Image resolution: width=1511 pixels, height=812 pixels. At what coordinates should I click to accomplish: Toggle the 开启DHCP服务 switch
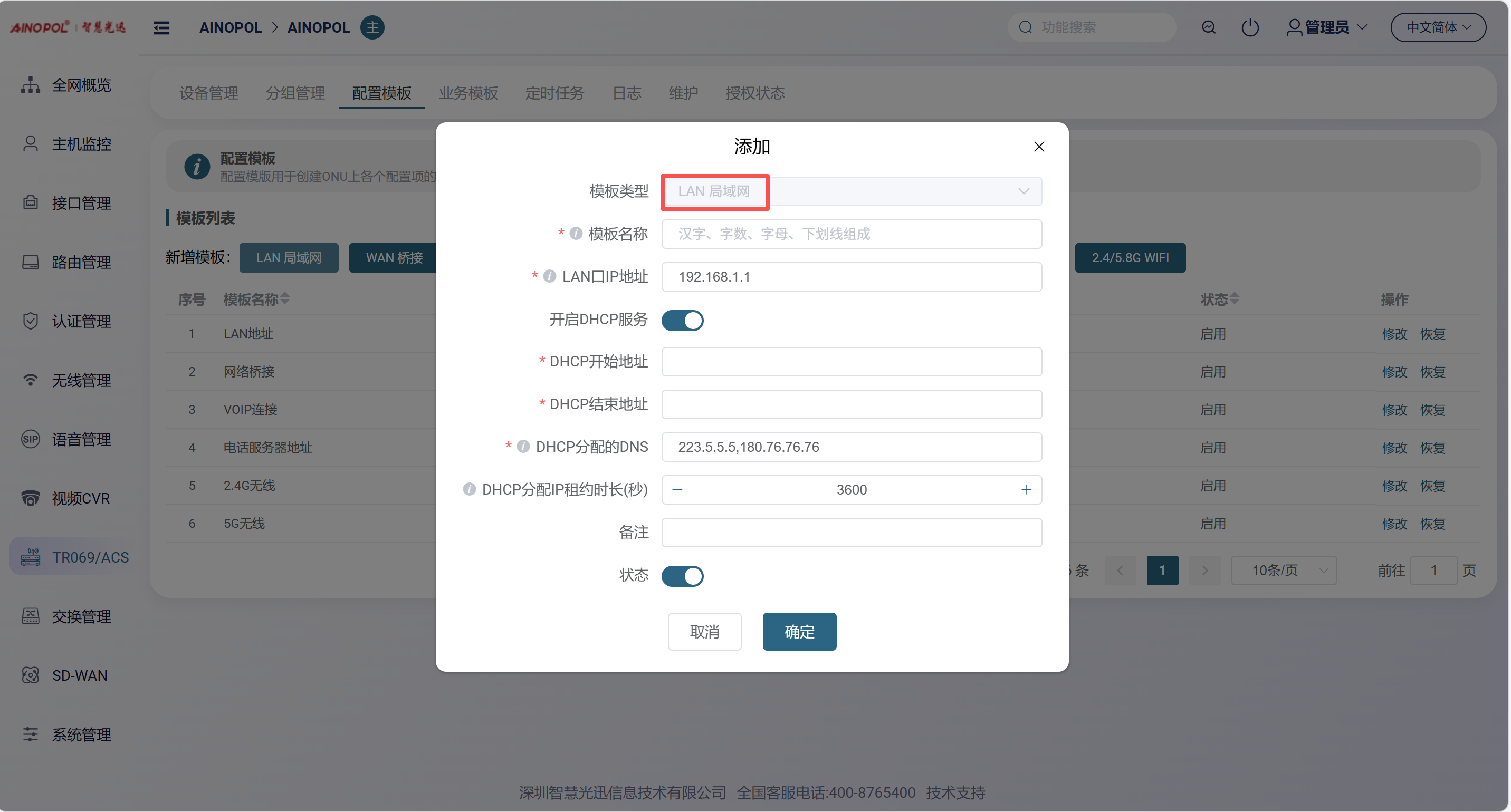682,320
